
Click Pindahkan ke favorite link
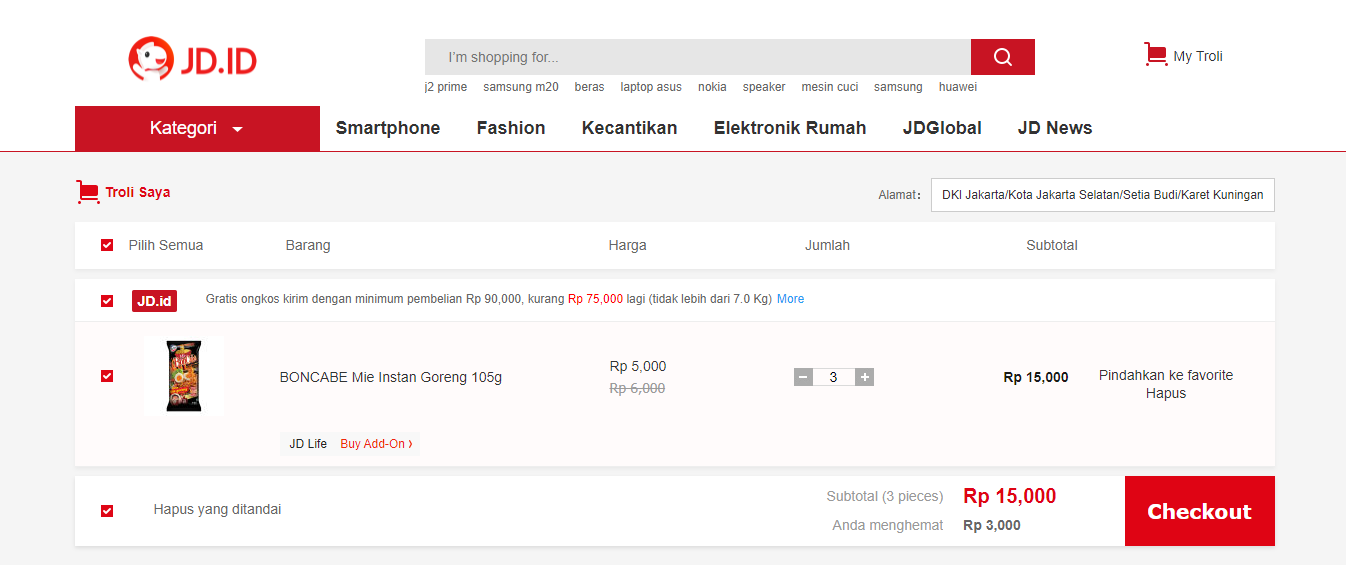[x=1166, y=375]
